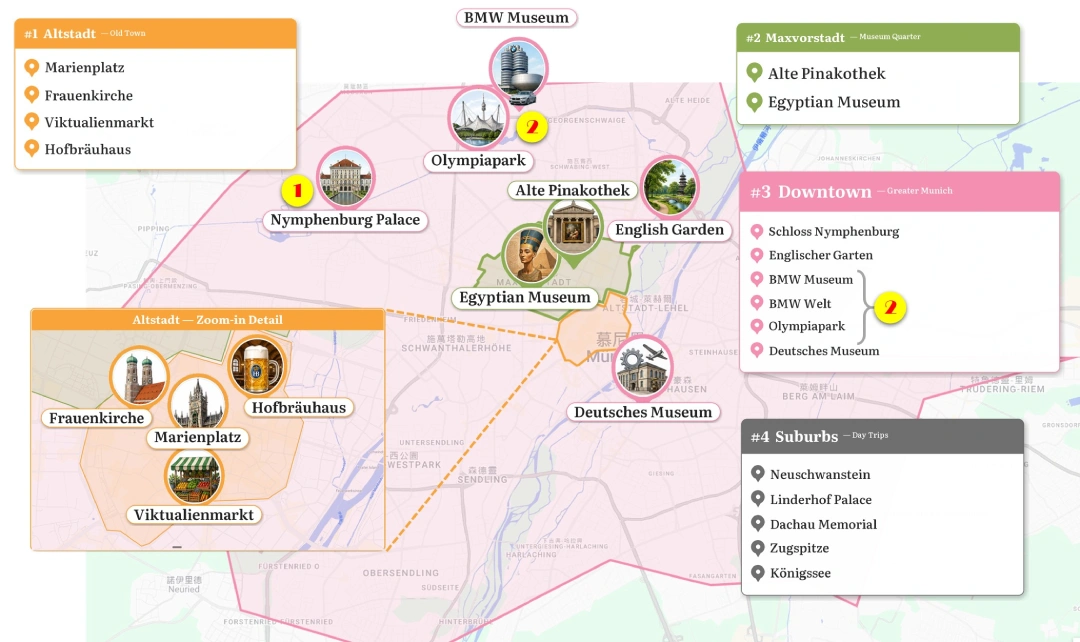Viewport: 1080px width, 642px height.
Task: Click the orange pin beside Marienplatz in Altstadt list
Action: pos(31,67)
